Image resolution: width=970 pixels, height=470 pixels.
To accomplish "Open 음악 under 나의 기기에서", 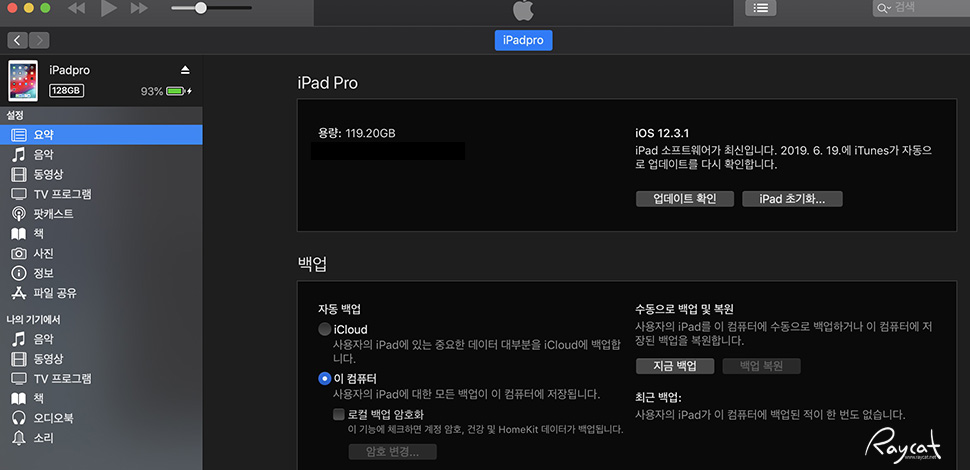I will (101, 339).
